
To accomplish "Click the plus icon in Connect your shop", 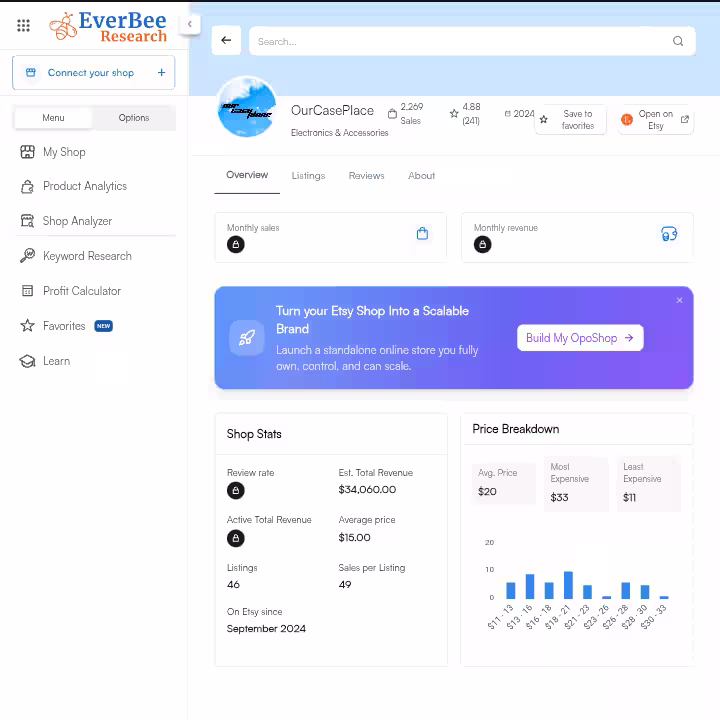I will click(161, 73).
